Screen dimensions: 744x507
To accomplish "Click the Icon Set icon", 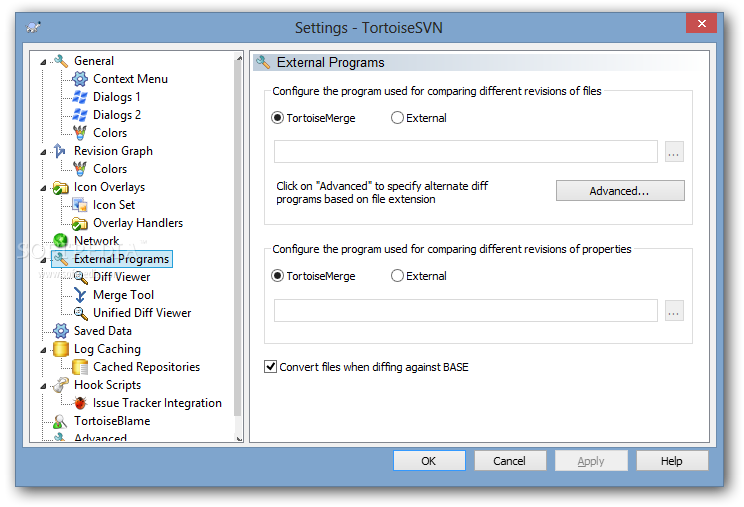I will [x=80, y=205].
